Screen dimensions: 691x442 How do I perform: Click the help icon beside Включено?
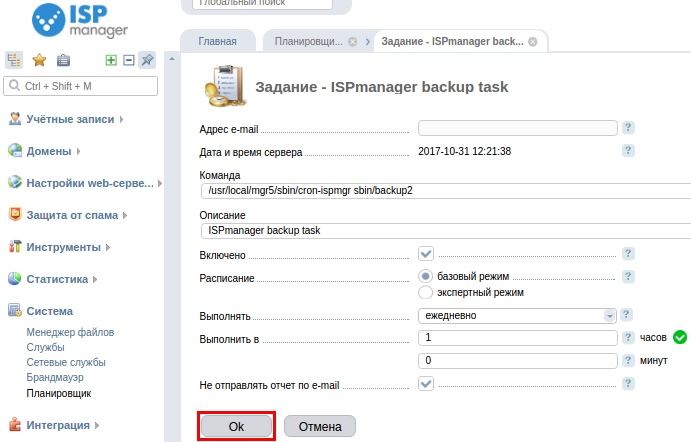(x=628, y=254)
